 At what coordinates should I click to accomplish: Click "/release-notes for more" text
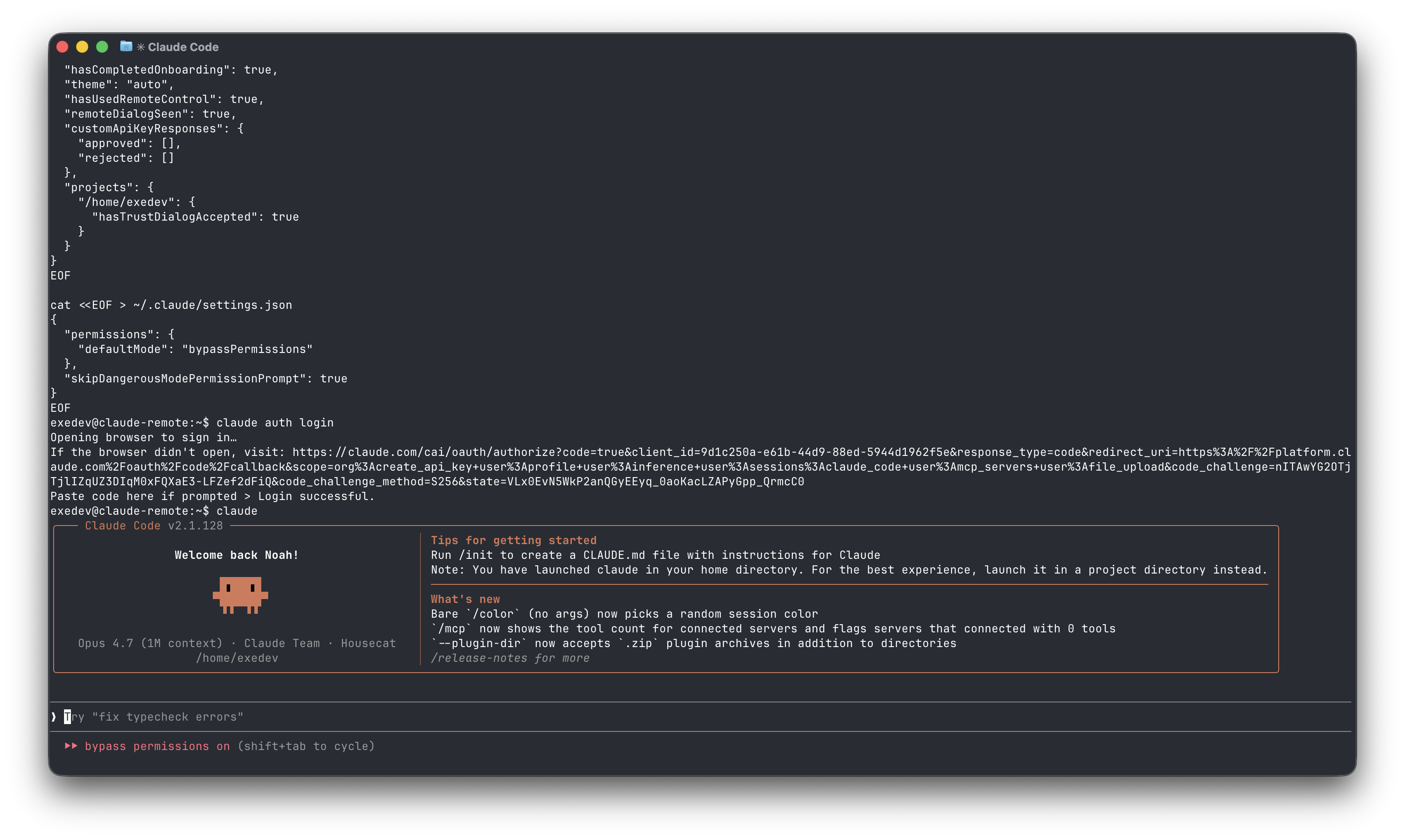tap(510, 658)
